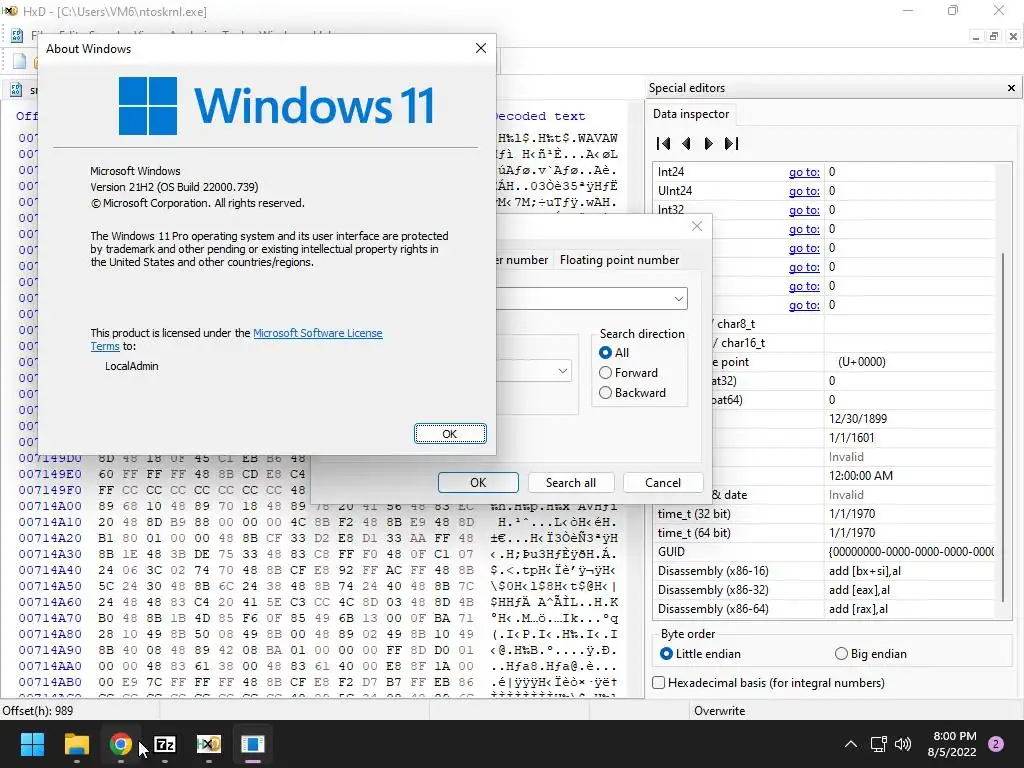
Task: Activate the HxD taskbar icon
Action: [208, 744]
